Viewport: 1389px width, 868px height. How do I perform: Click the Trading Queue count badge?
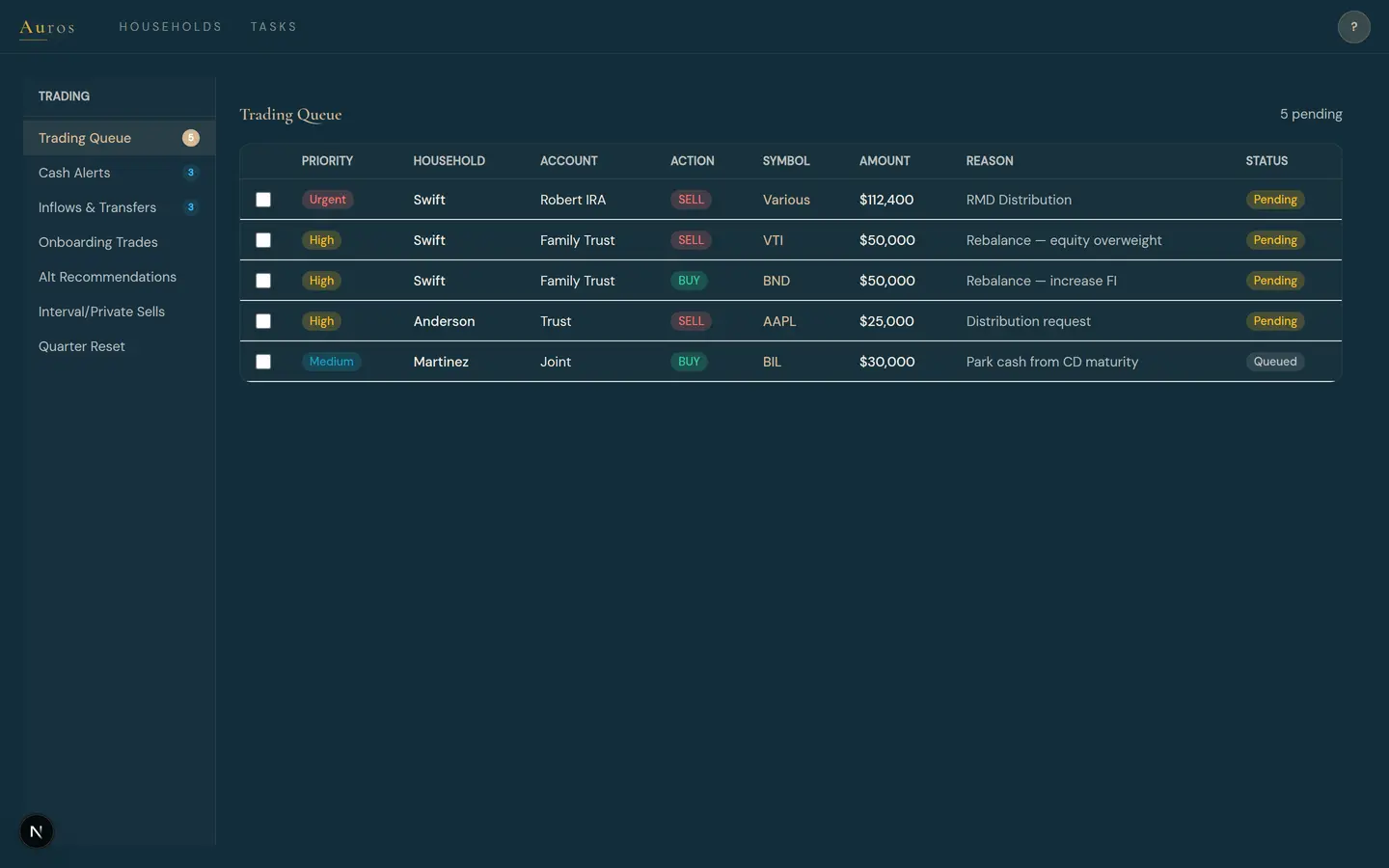pos(191,138)
